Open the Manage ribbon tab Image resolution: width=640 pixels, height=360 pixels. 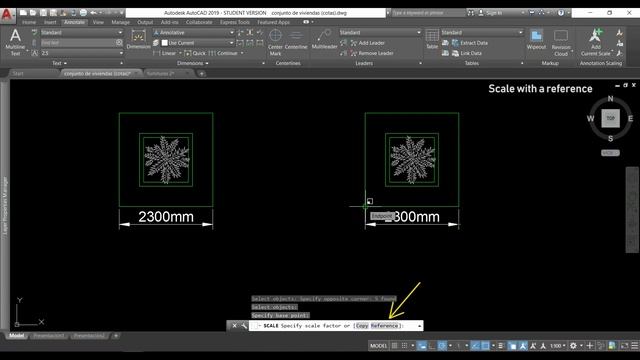[120, 22]
